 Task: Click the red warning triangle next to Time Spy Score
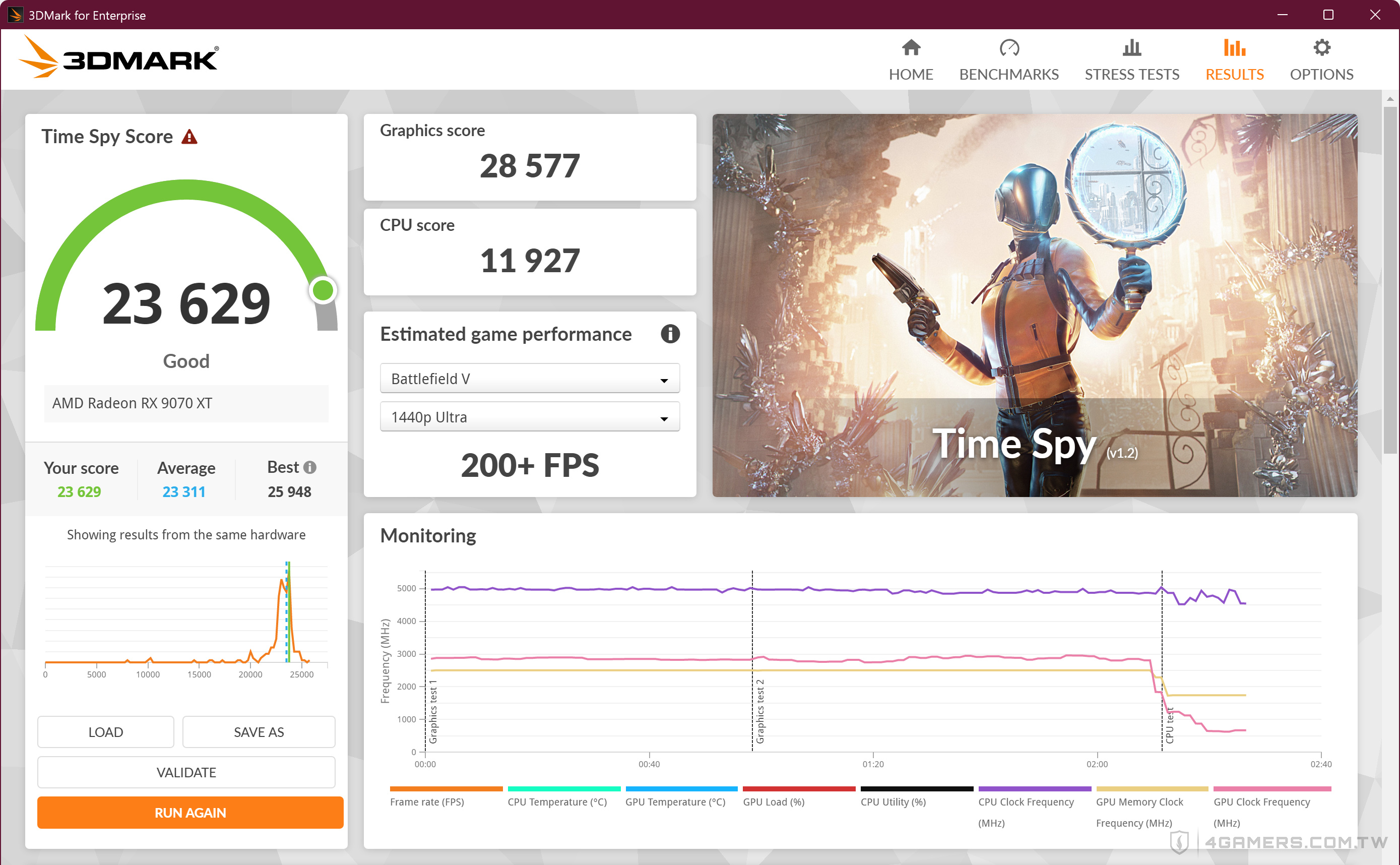pyautogui.click(x=189, y=137)
